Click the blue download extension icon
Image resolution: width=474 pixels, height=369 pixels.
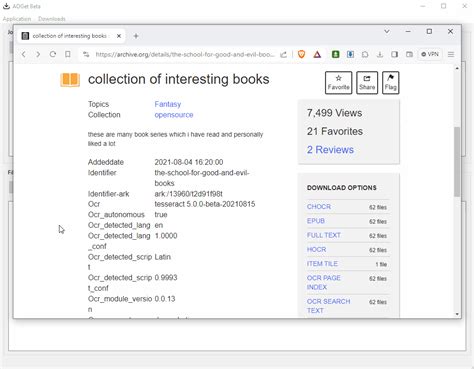tap(350, 54)
